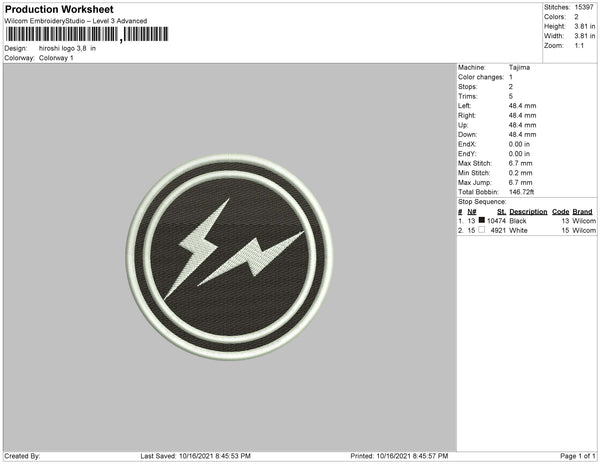Click the Min Stitch value 0.2 mm

click(520, 173)
